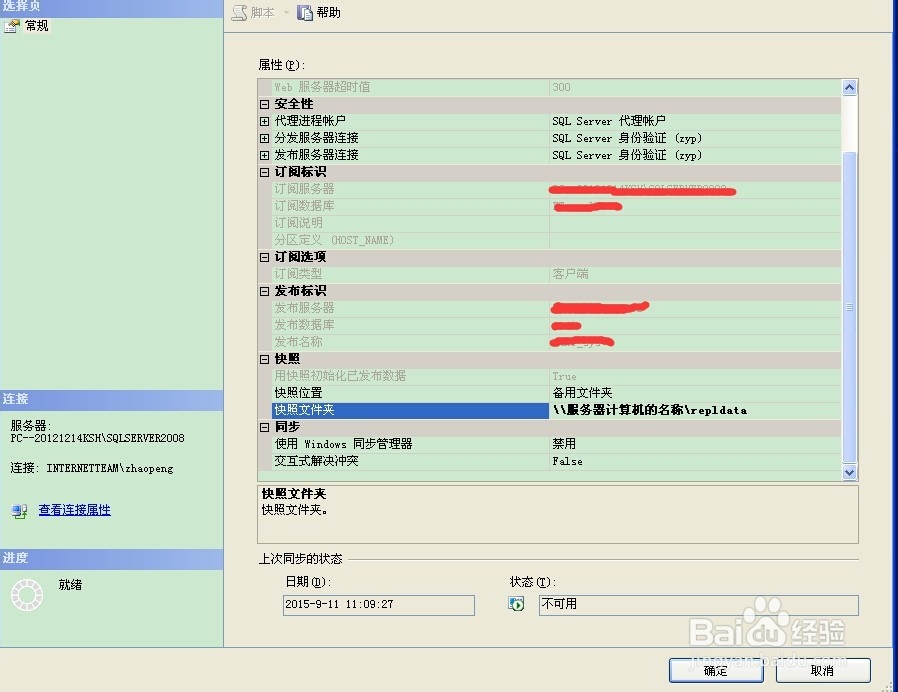Click the 分区定义 (HOST_NAME) row
Image resolution: width=898 pixels, height=692 pixels.
[x=557, y=241]
